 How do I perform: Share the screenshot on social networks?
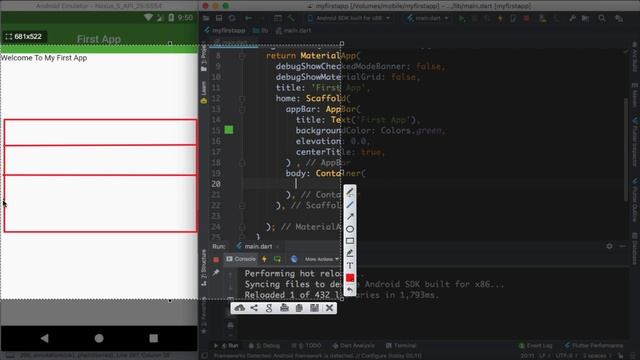coord(254,308)
